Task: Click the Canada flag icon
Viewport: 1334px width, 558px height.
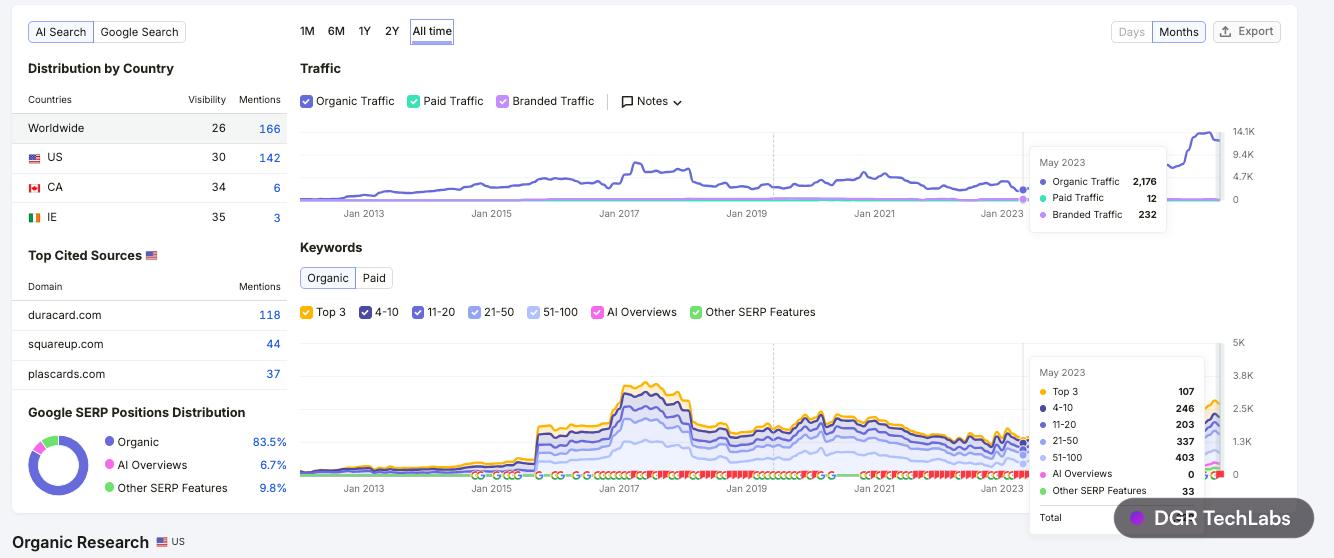Action: coord(34,188)
